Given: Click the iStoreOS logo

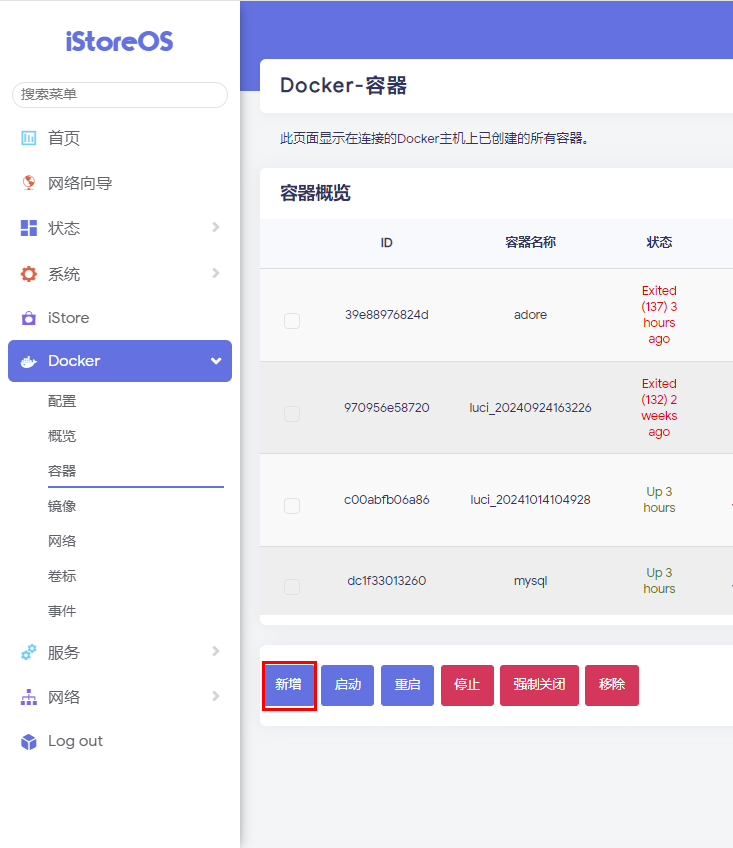Looking at the screenshot, I should pyautogui.click(x=120, y=41).
